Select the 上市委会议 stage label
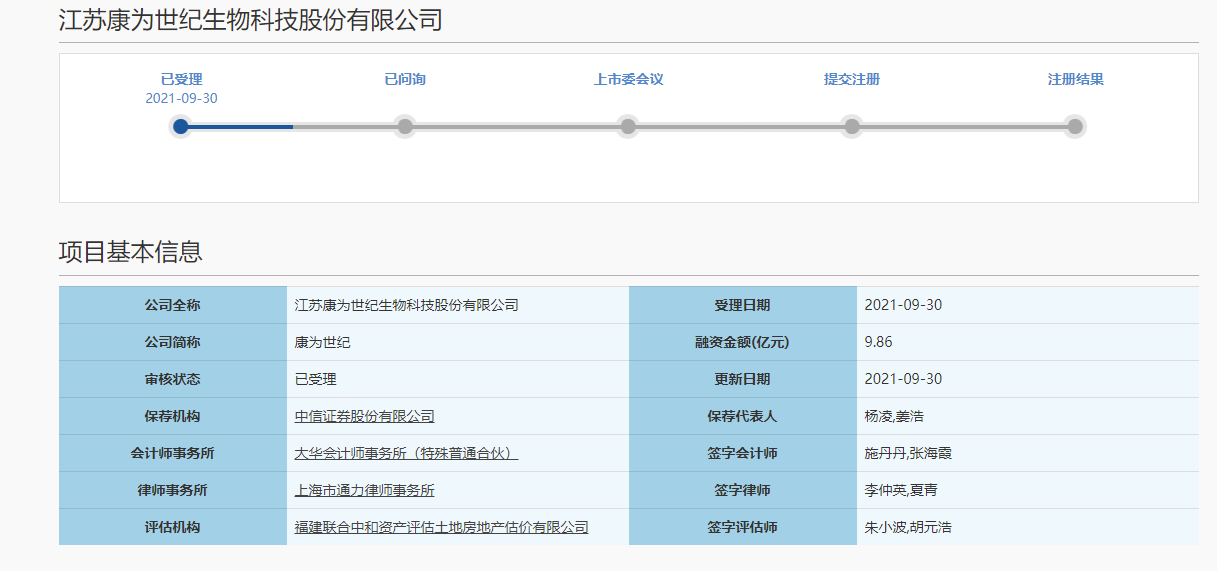 pyautogui.click(x=628, y=79)
